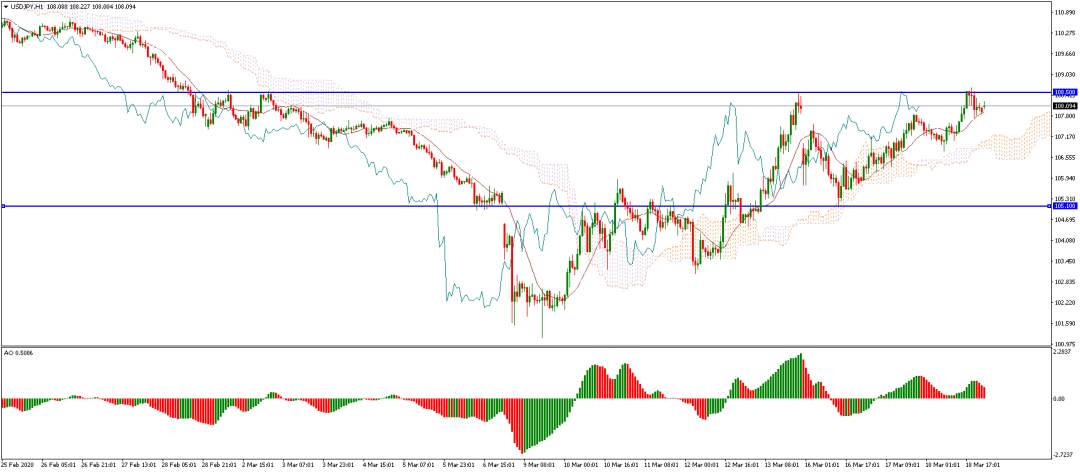Click the 105.940 price scale value
Screen dimensions: 1080x472
click(x=1064, y=178)
